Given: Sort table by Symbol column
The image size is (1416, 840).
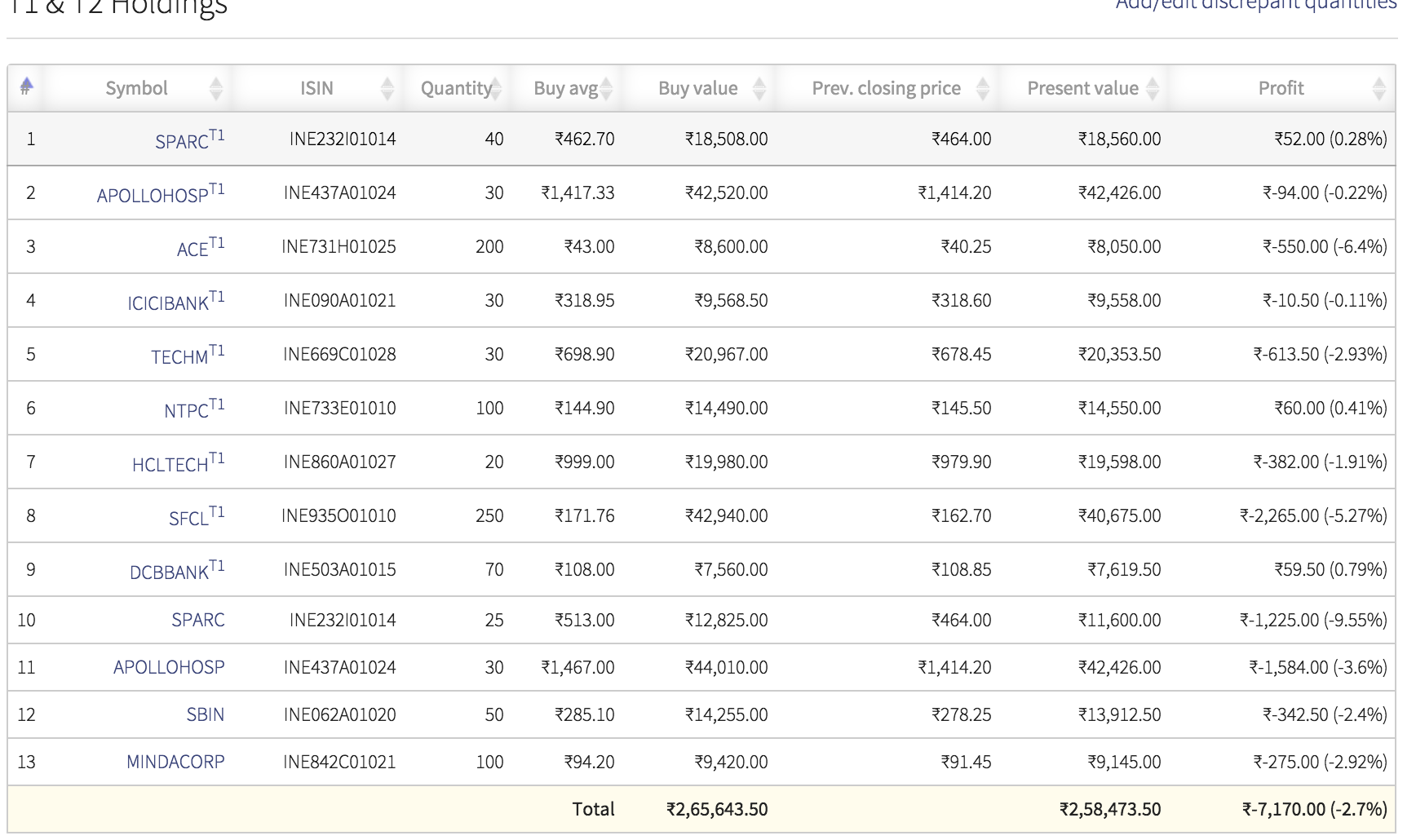Looking at the screenshot, I should click(x=137, y=88).
